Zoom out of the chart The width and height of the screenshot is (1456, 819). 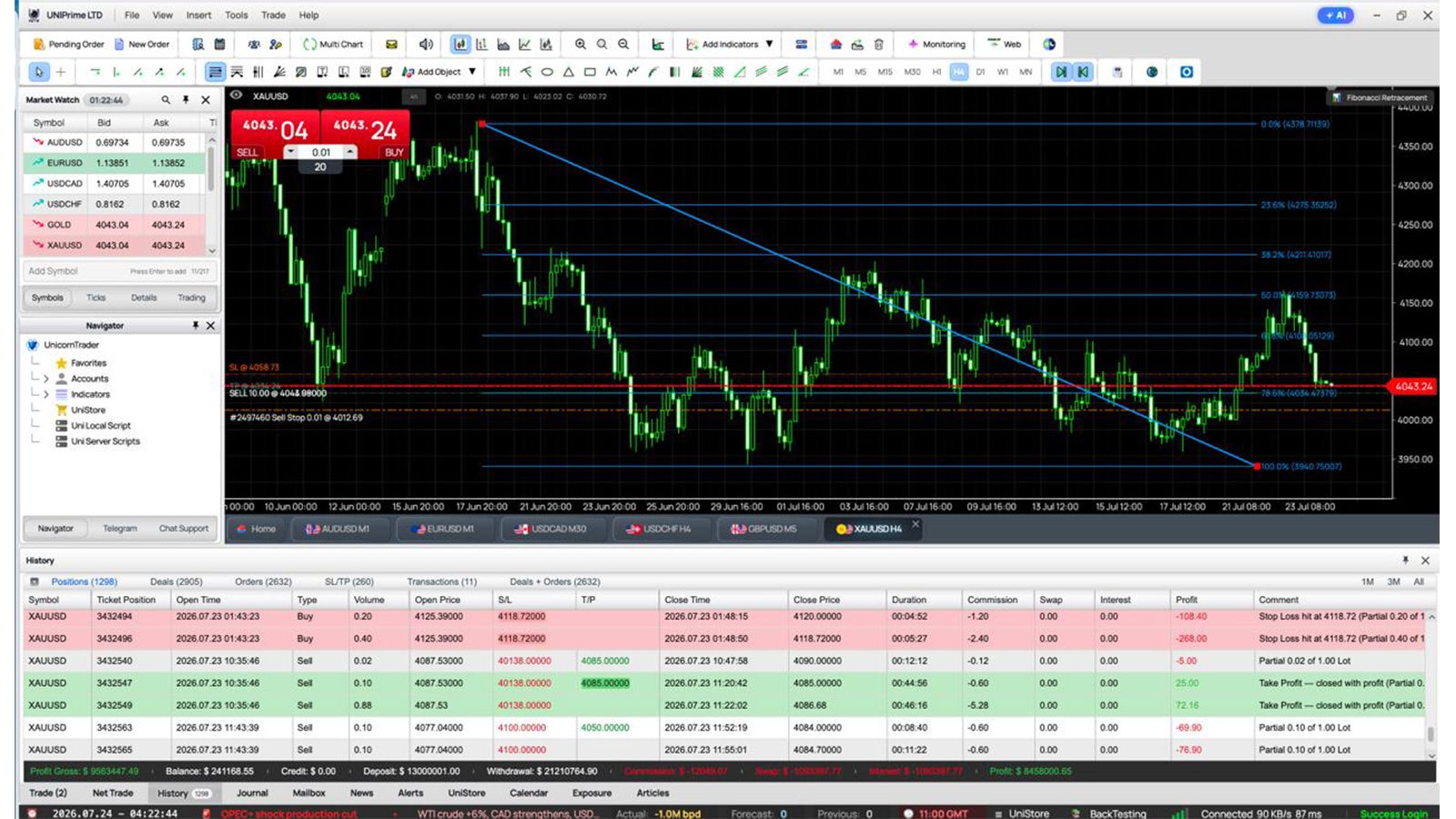623,44
